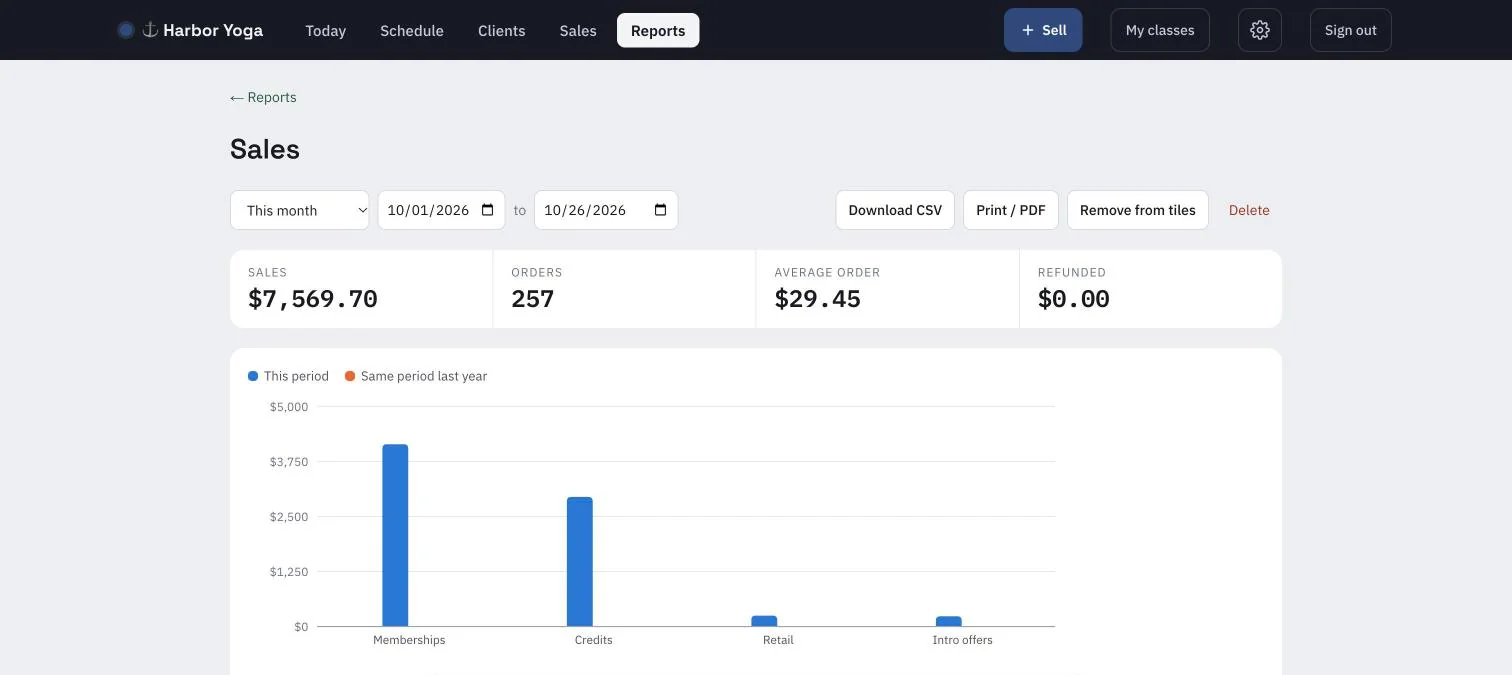Click the Harbor Yoga anchor logo

150,30
